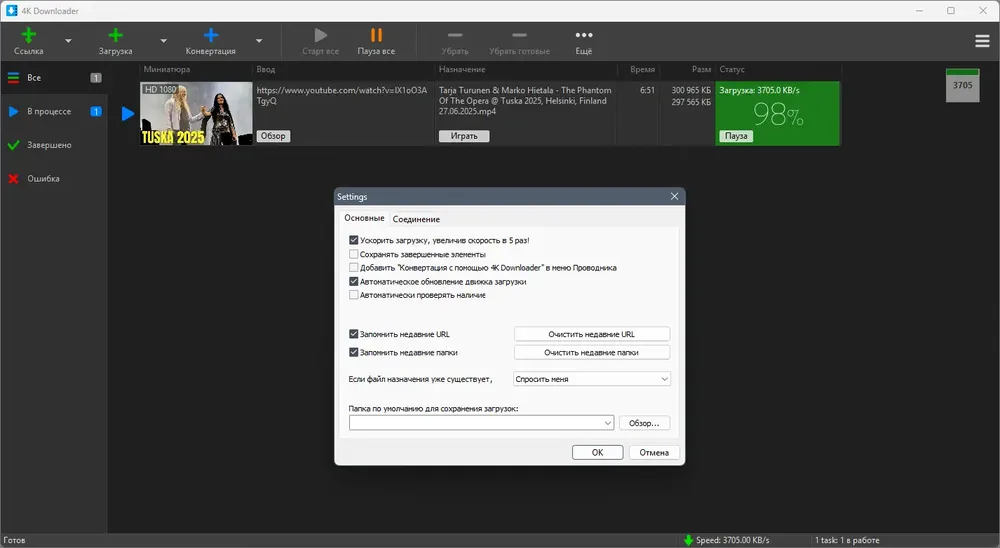Enable Сохранять завершенные элементы checkbox
Viewport: 1000px width, 548px height.
click(353, 254)
